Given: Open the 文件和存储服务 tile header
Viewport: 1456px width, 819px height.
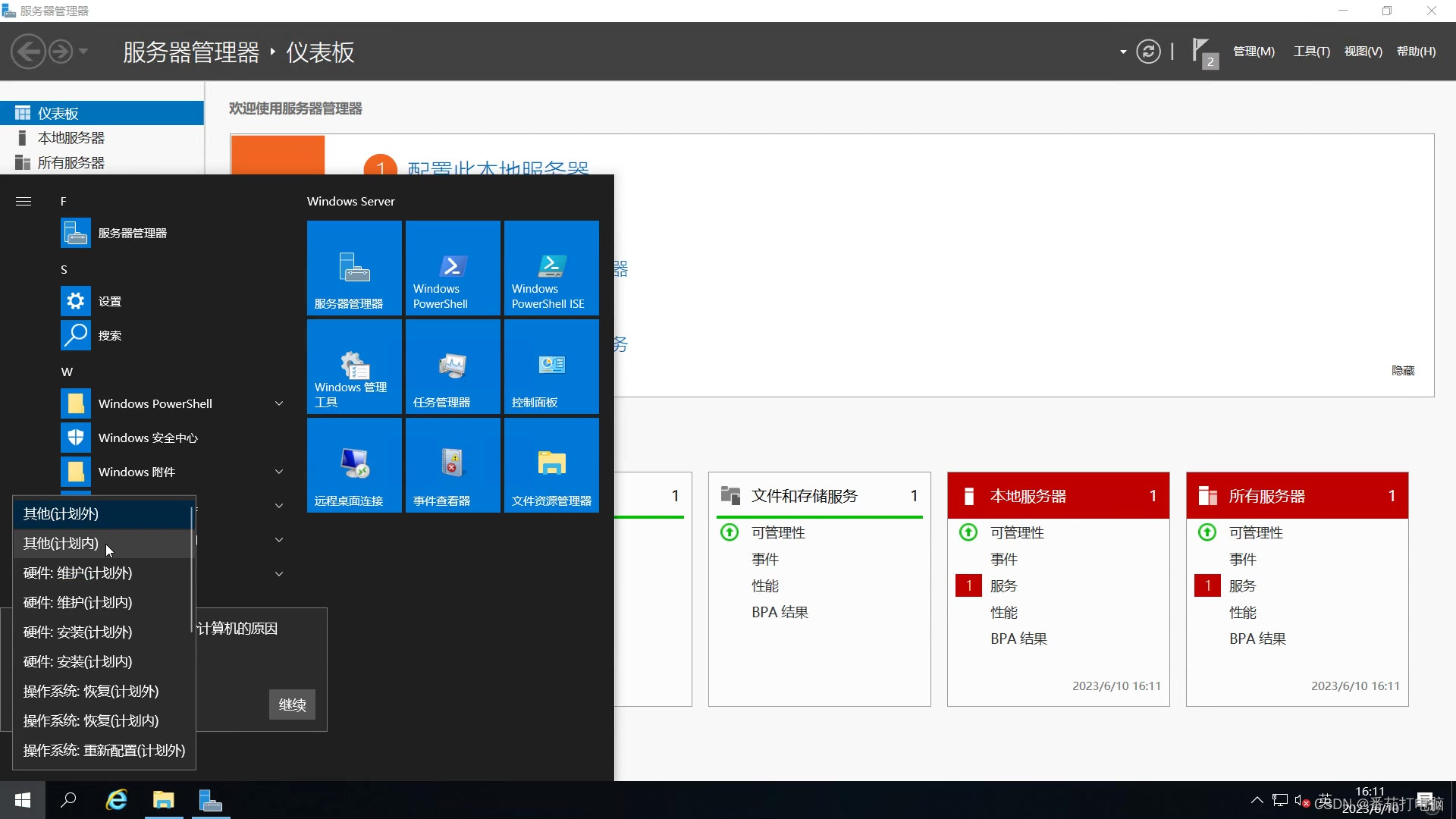Looking at the screenshot, I should [x=819, y=495].
